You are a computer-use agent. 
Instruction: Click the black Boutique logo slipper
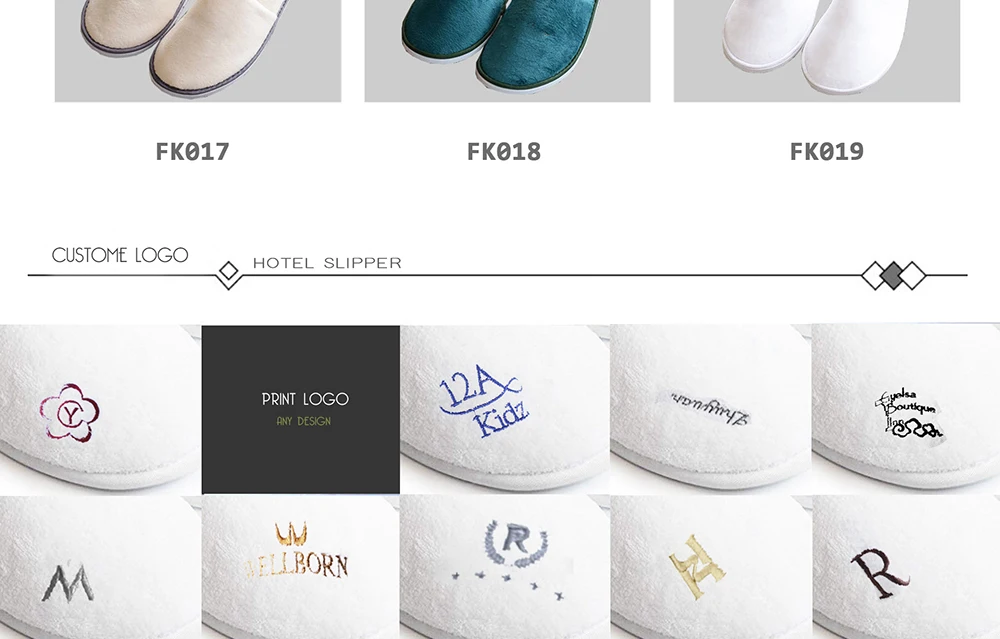pyautogui.click(x=906, y=408)
